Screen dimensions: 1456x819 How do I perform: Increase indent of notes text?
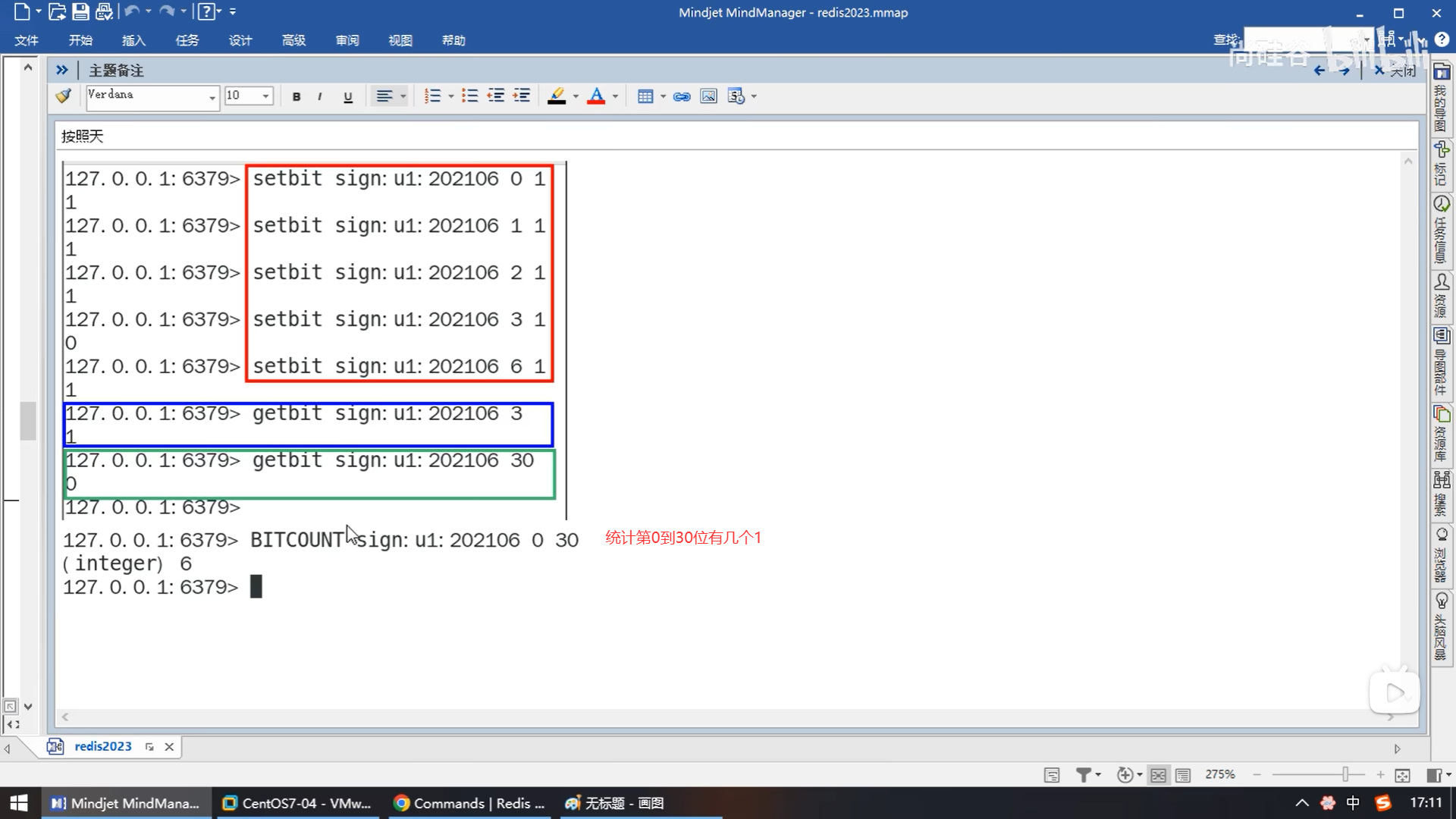pyautogui.click(x=521, y=96)
